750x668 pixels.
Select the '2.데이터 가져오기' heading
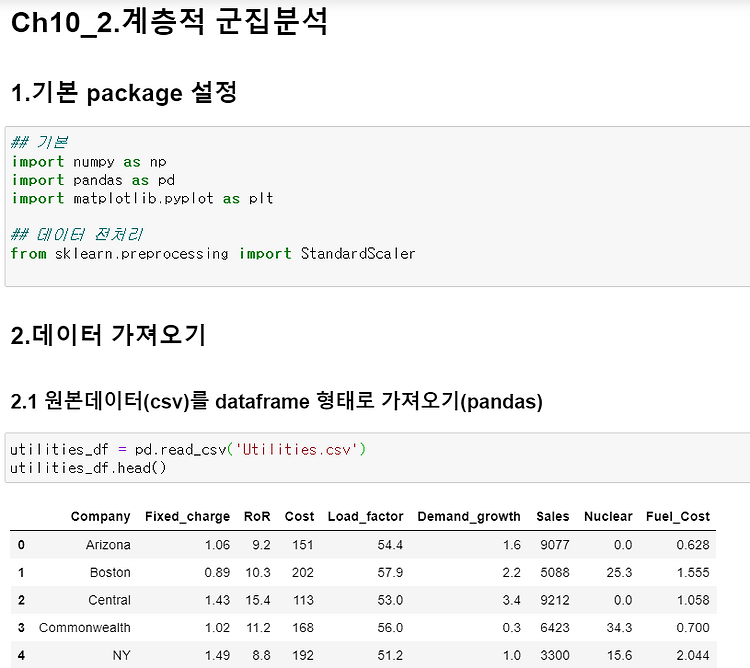pyautogui.click(x=108, y=335)
